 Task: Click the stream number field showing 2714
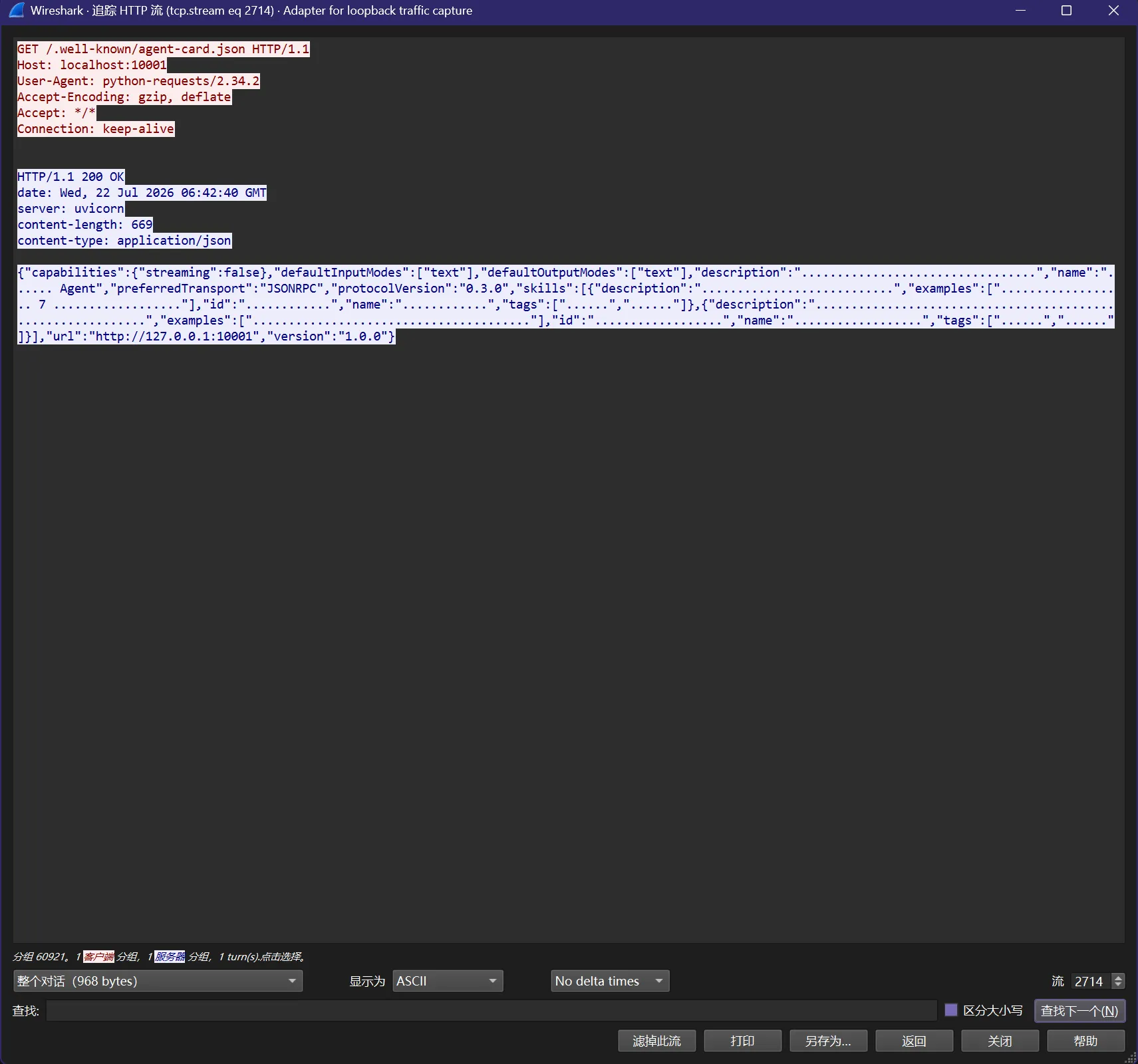pos(1091,982)
